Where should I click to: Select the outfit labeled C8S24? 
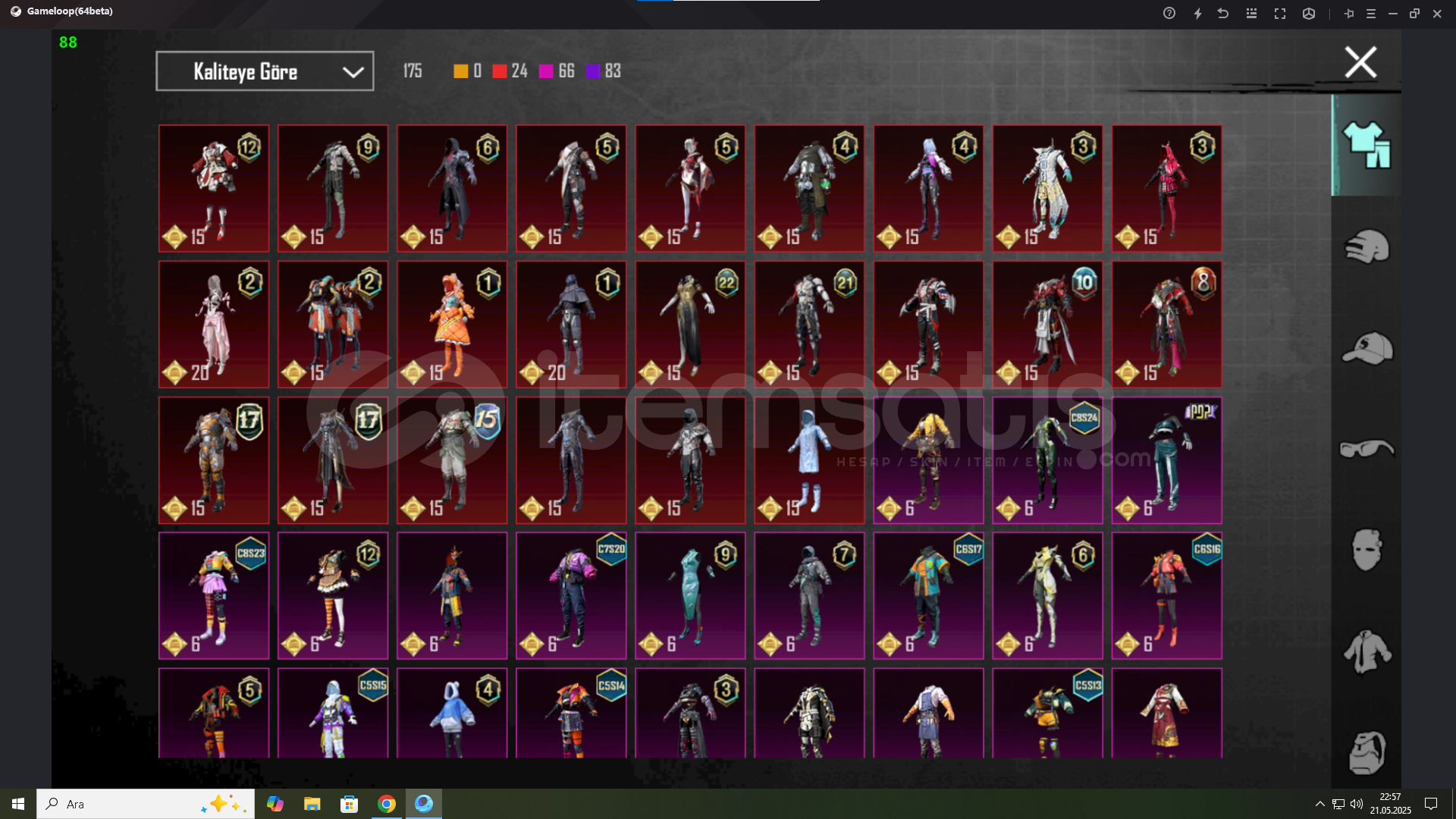[x=1047, y=460]
